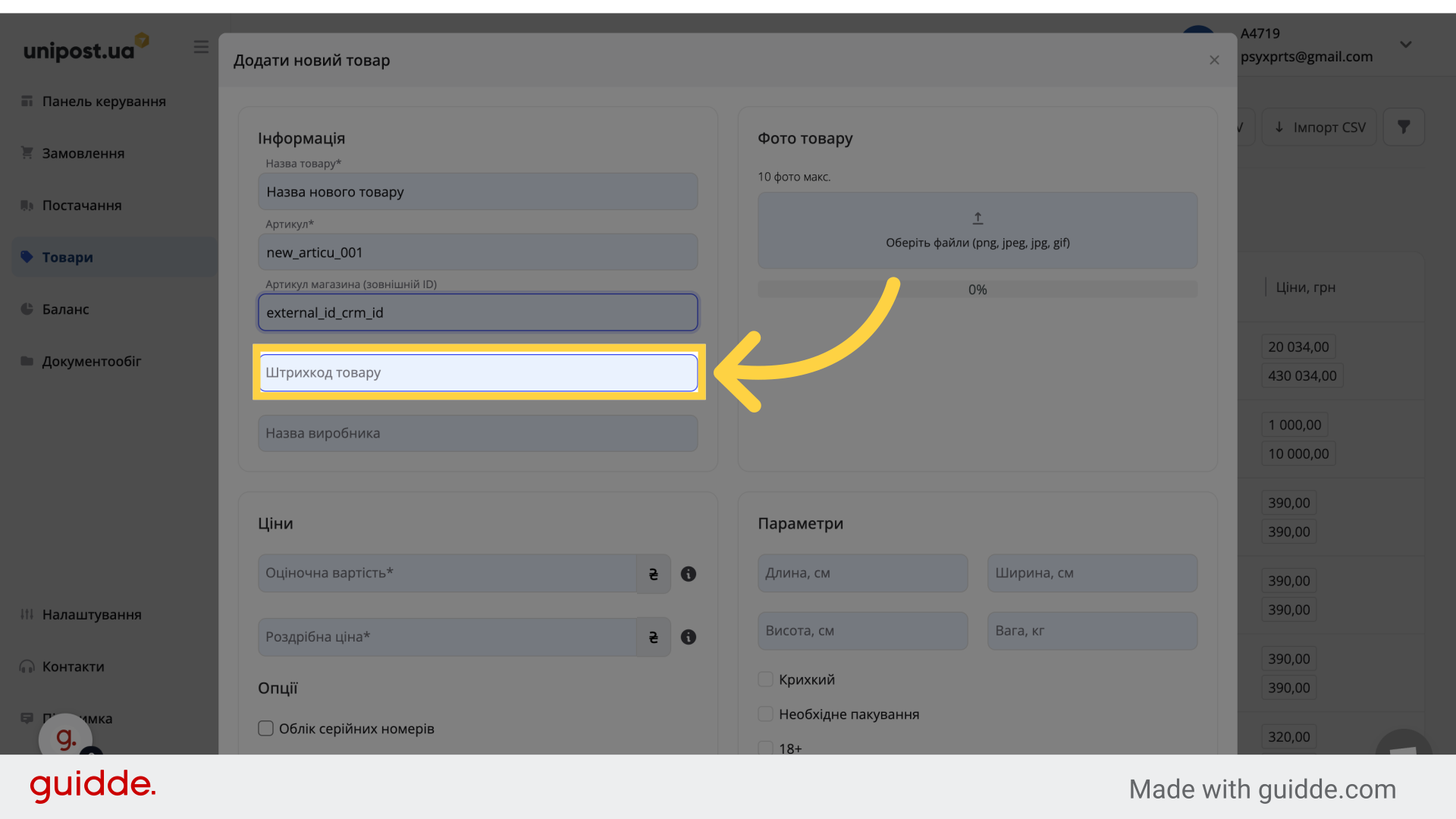Click the Постачання truck icon
Viewport: 1456px width, 819px height.
[27, 206]
